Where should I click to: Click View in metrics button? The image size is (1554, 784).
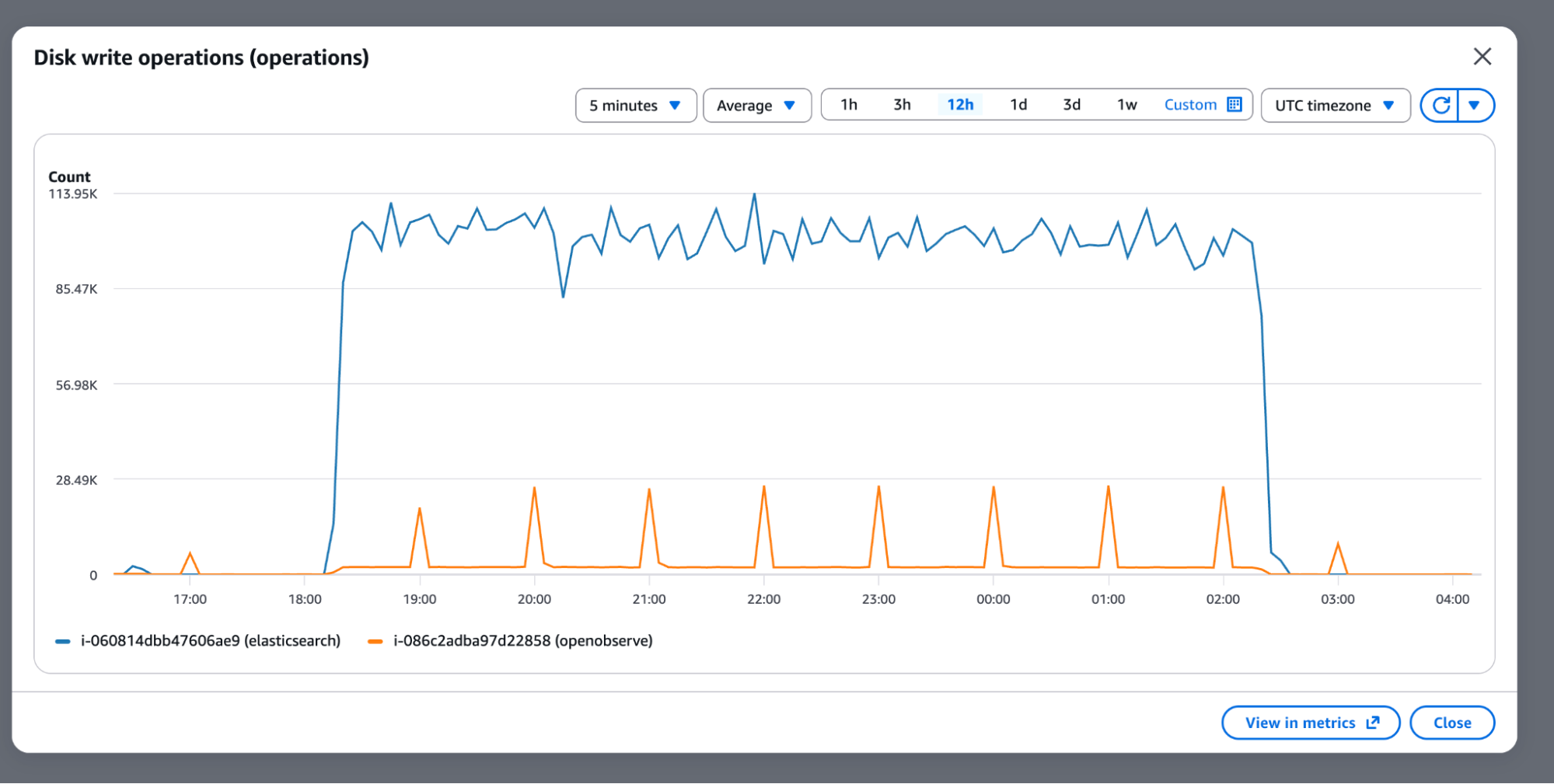[1311, 723]
